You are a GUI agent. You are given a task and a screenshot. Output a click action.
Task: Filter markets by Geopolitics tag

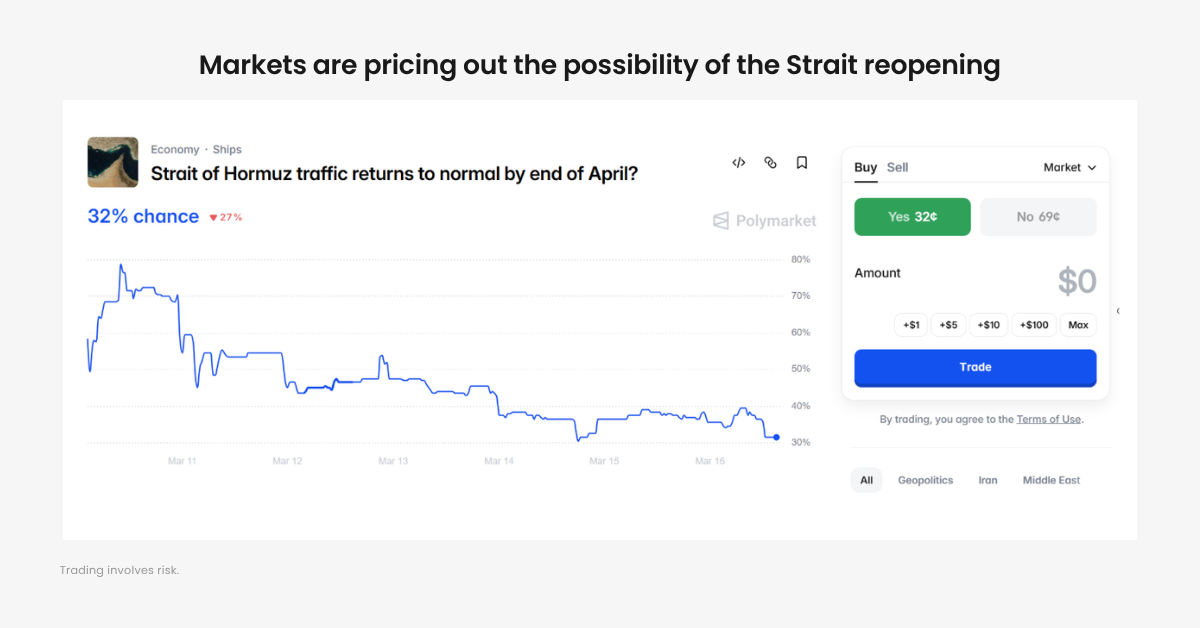click(x=925, y=480)
